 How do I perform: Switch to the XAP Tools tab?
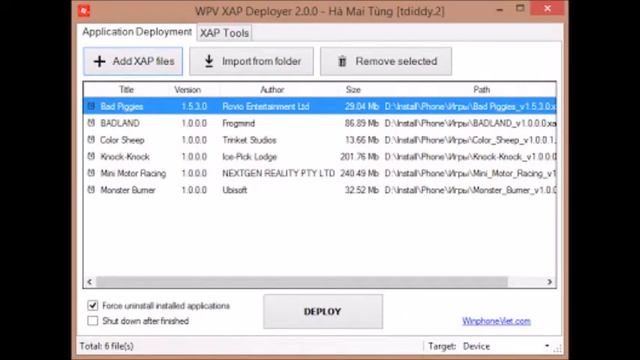[x=224, y=33]
